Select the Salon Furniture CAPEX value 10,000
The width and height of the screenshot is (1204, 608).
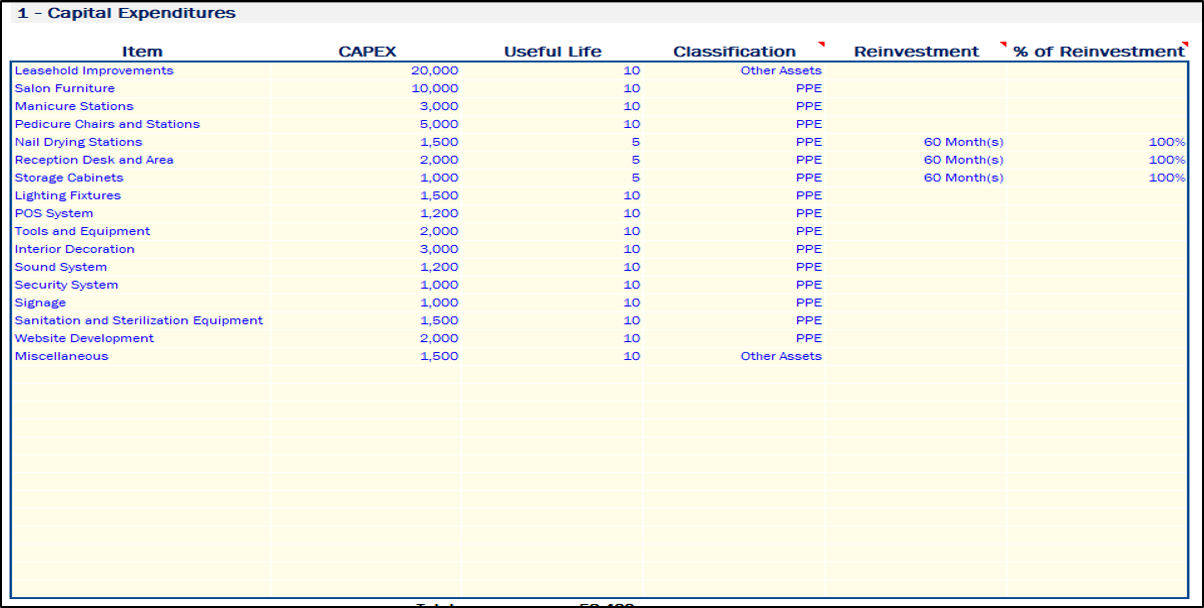(x=434, y=89)
